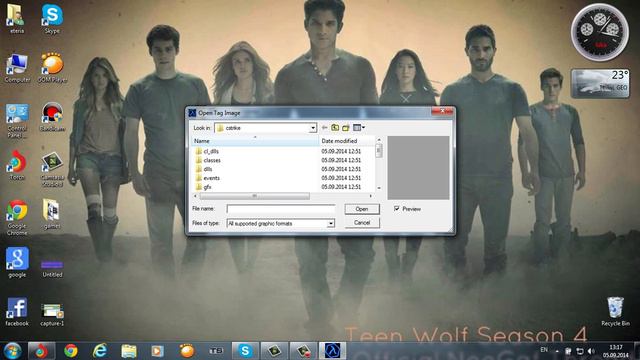Click the Cancel button

click(x=362, y=223)
